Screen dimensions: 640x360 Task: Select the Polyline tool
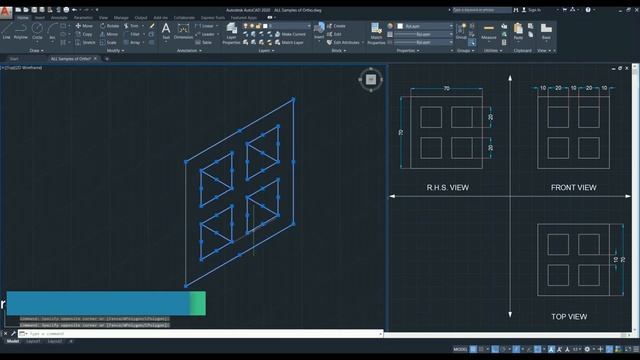pos(21,31)
